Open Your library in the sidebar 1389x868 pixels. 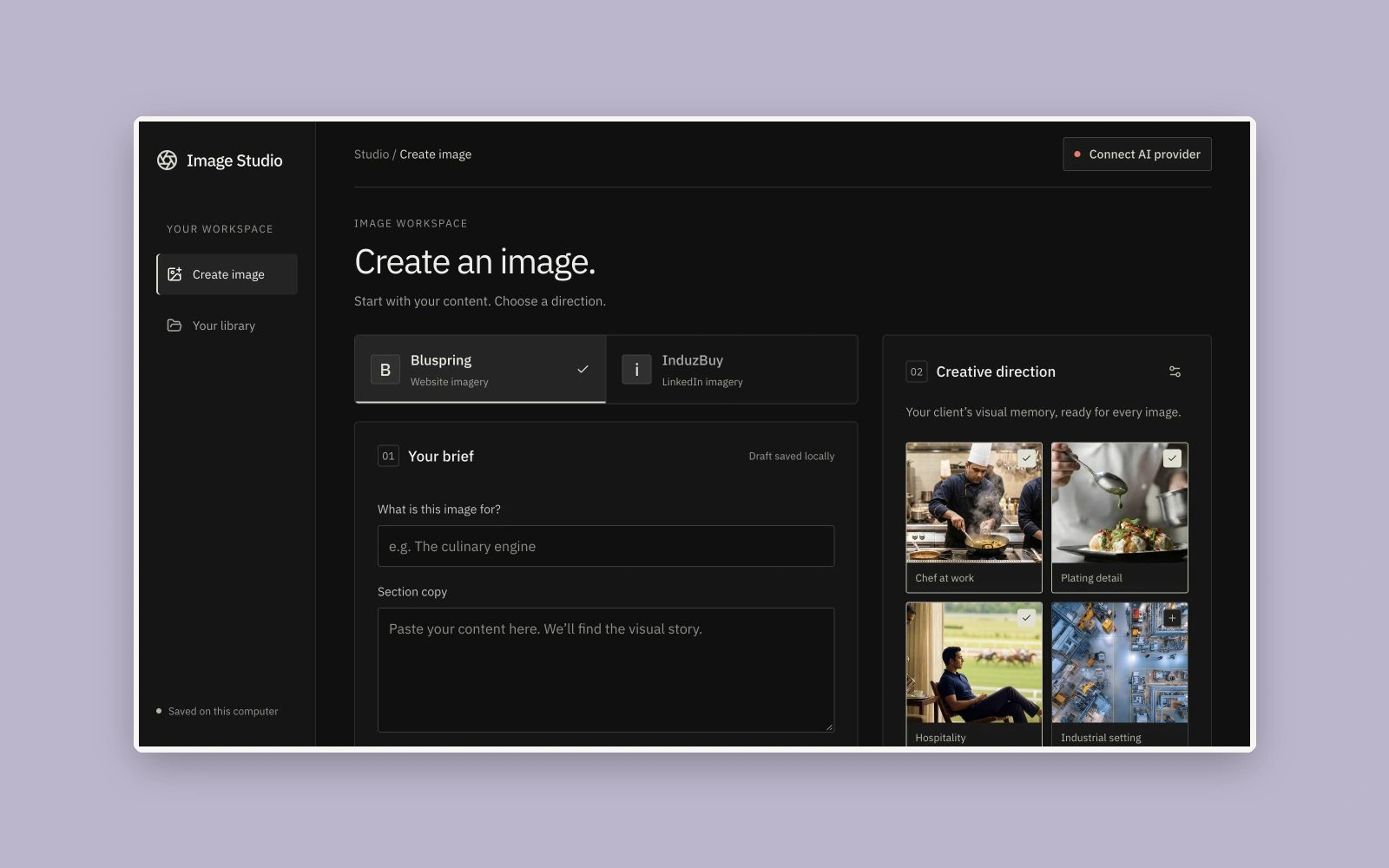[227, 325]
